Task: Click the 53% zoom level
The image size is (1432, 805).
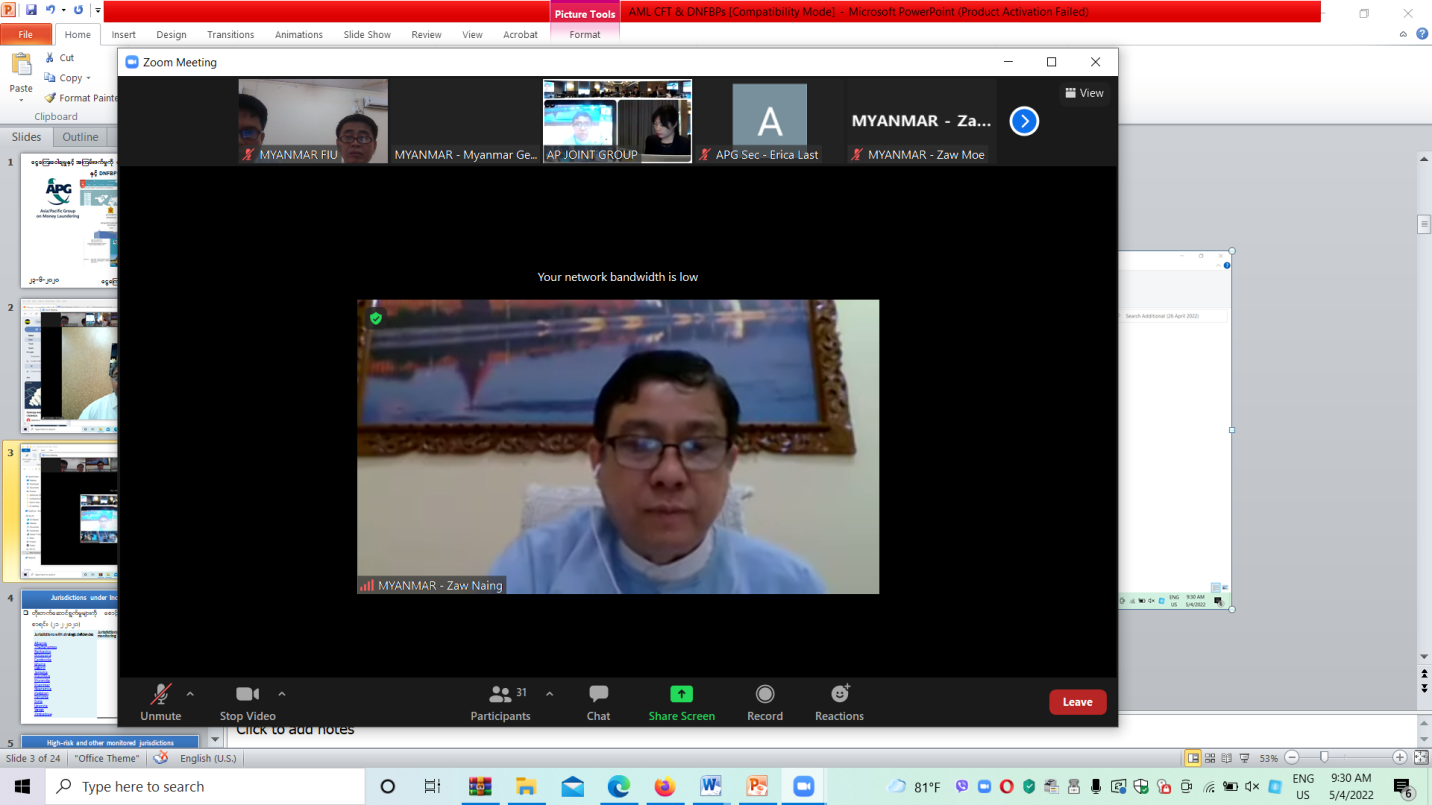Action: click(x=1268, y=758)
